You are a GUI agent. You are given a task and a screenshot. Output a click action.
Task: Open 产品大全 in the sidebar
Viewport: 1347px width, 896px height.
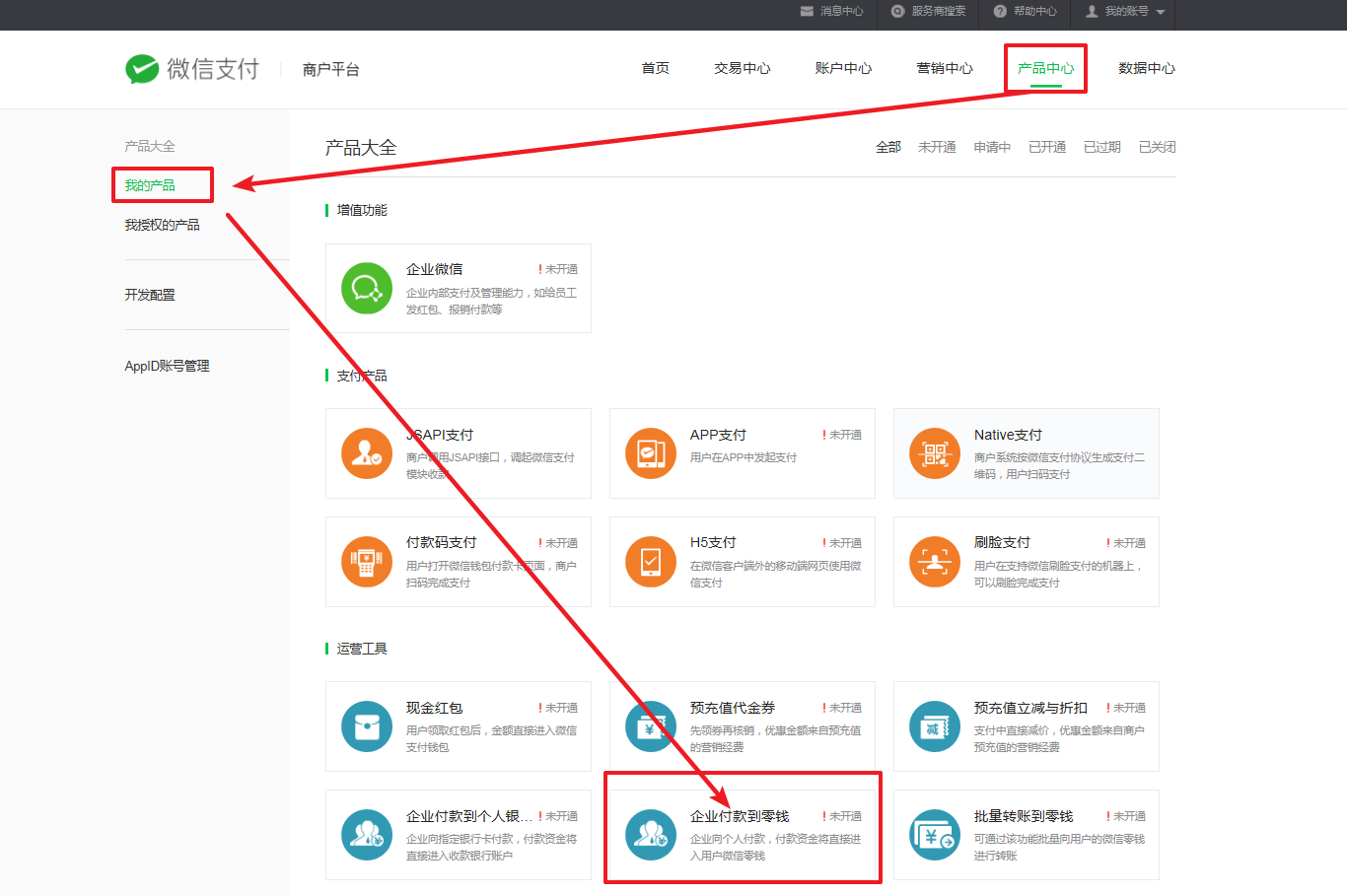point(150,146)
